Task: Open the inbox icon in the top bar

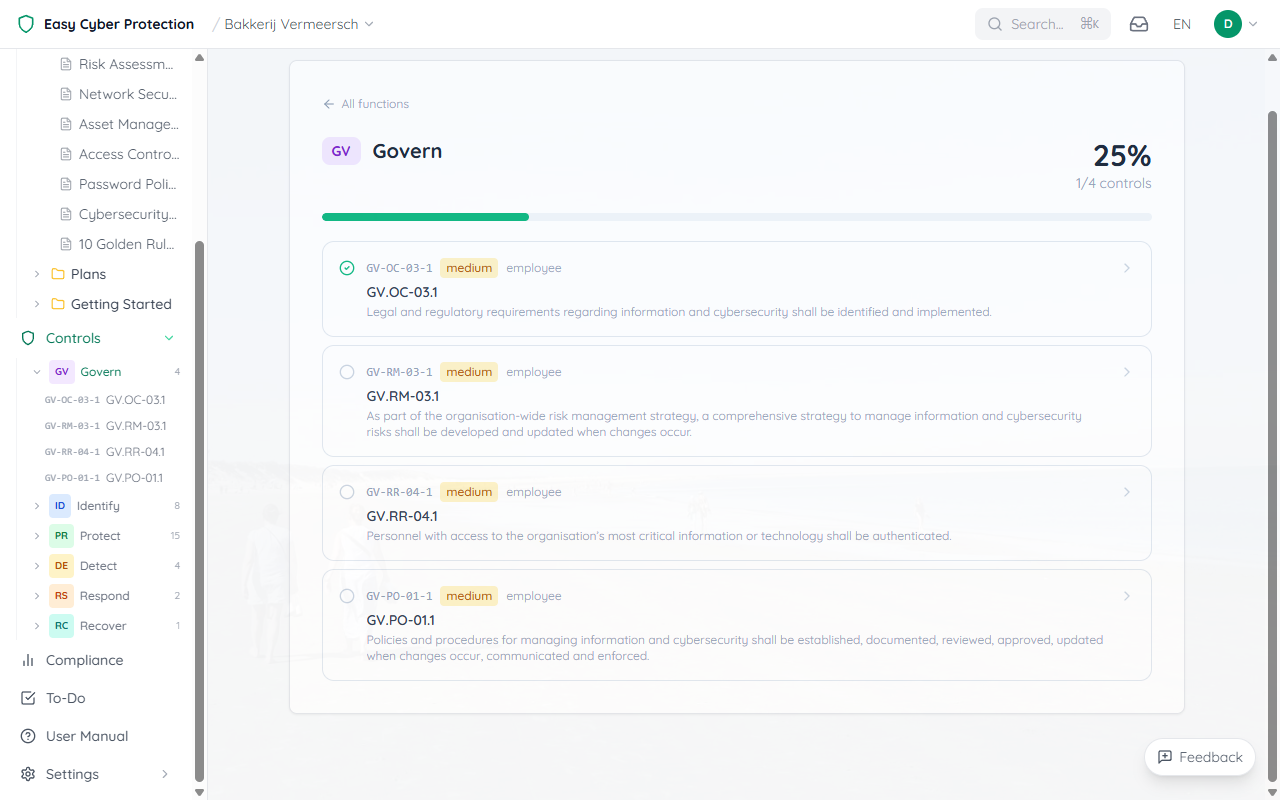Action: (1138, 23)
